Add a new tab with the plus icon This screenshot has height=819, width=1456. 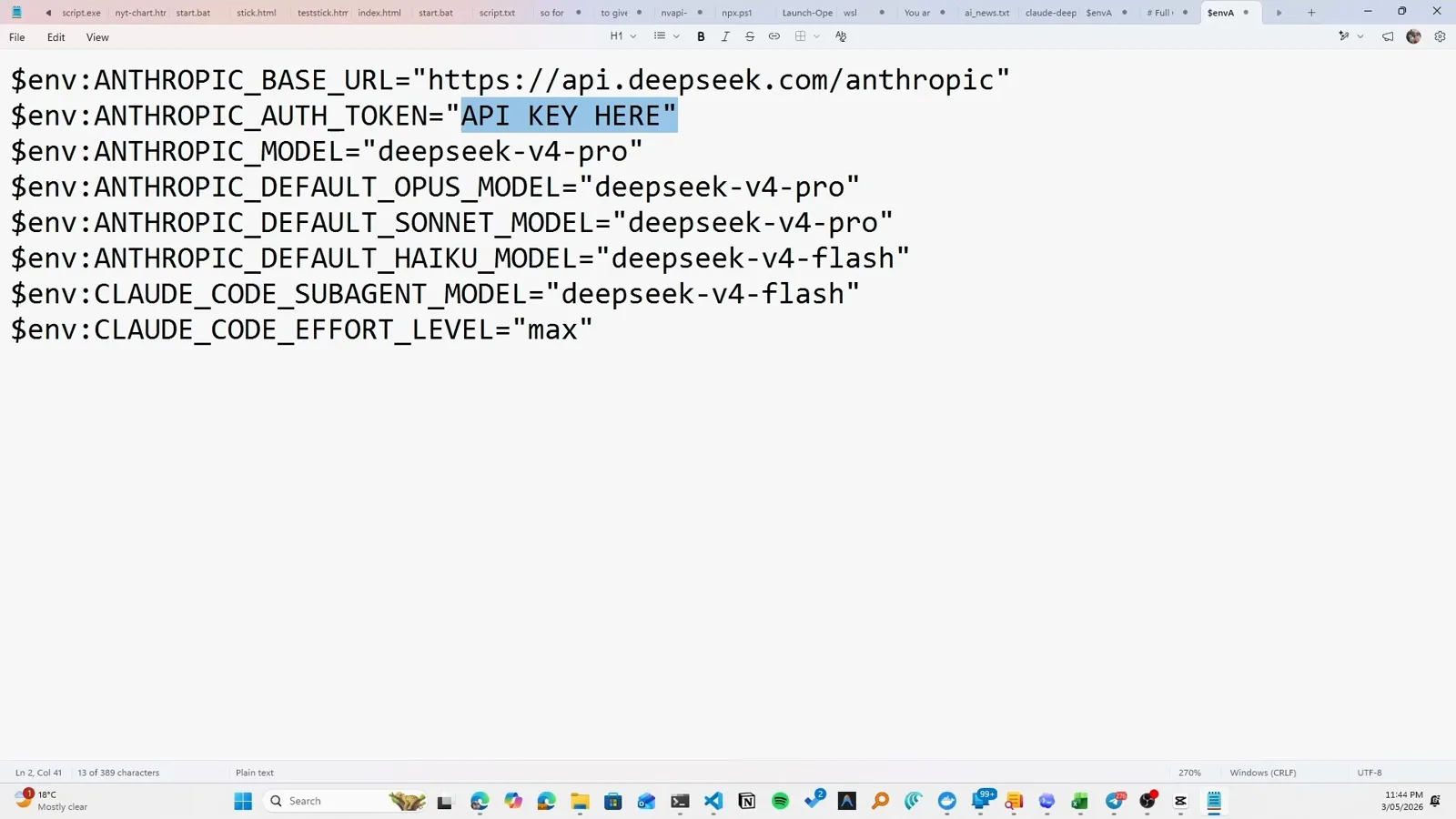1311,13
